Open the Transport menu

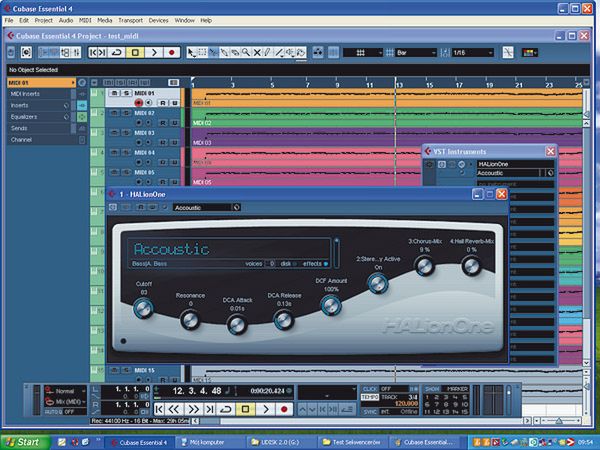click(x=130, y=20)
